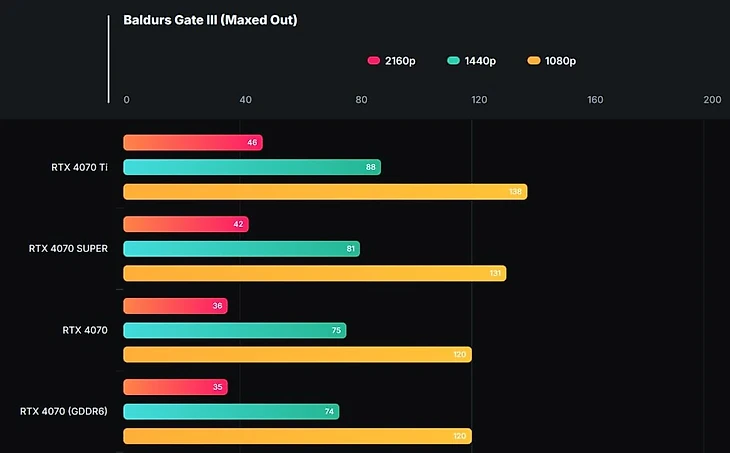This screenshot has width=730, height=453.
Task: Click the teal 1440p legend swatch
Action: [x=453, y=61]
